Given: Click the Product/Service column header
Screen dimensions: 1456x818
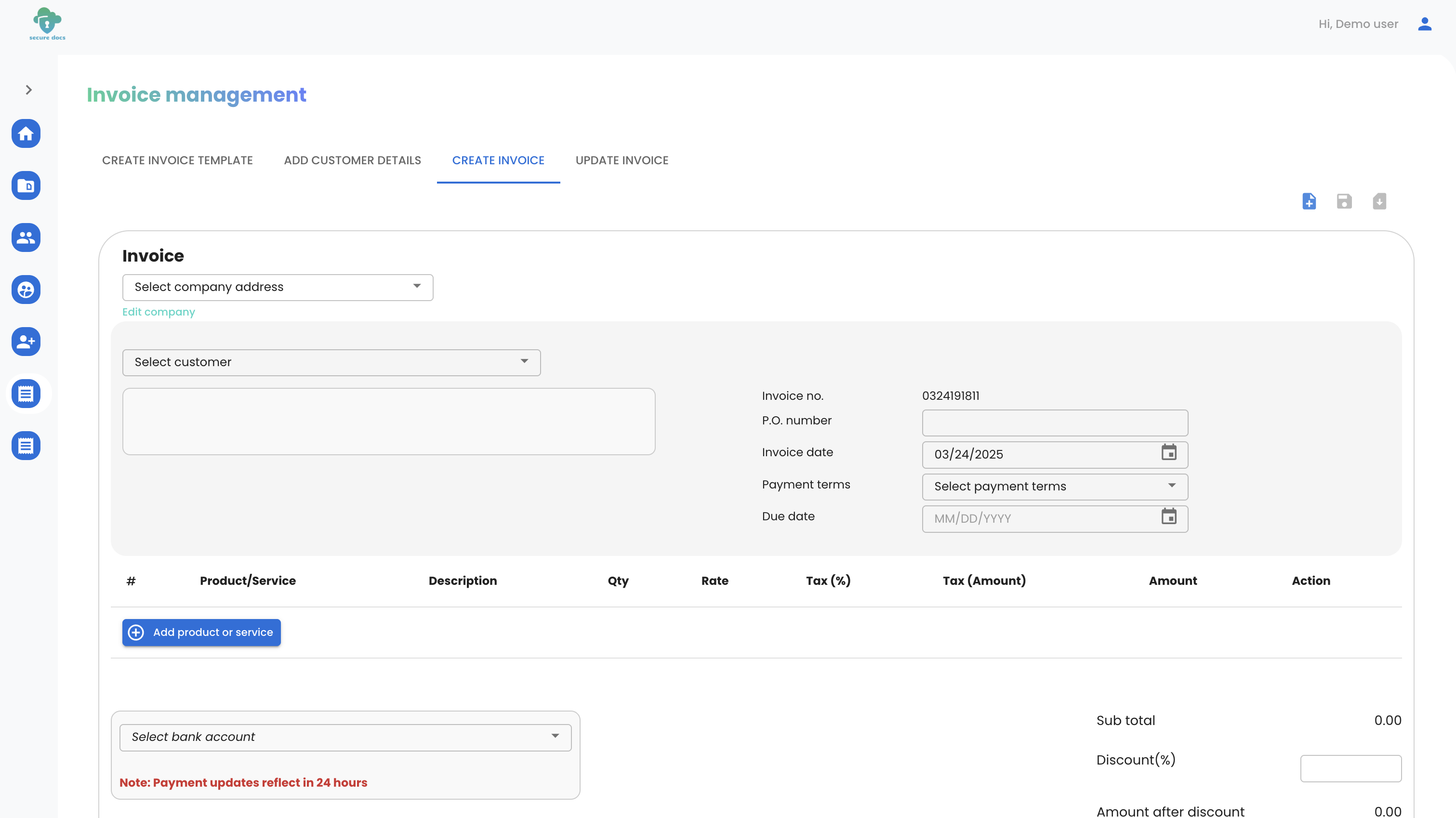Looking at the screenshot, I should [x=248, y=581].
